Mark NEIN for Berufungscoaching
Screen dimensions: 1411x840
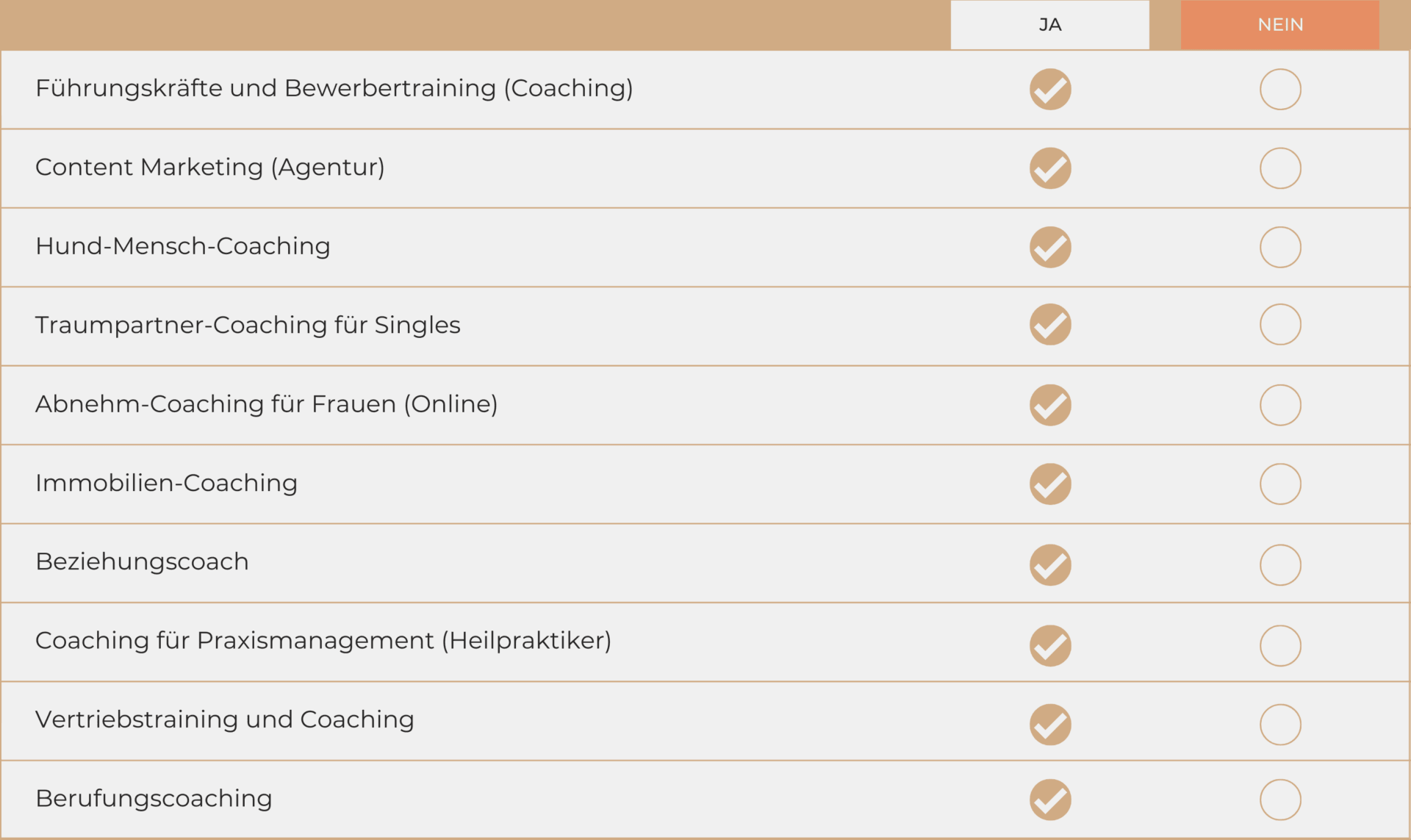[x=1280, y=800]
